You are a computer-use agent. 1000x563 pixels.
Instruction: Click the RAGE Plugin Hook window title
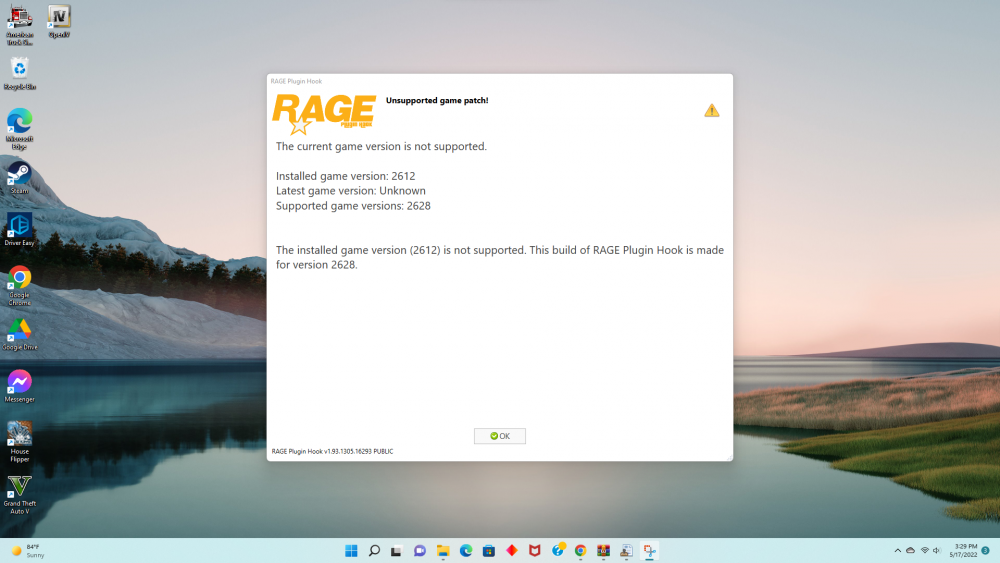[x=296, y=81]
